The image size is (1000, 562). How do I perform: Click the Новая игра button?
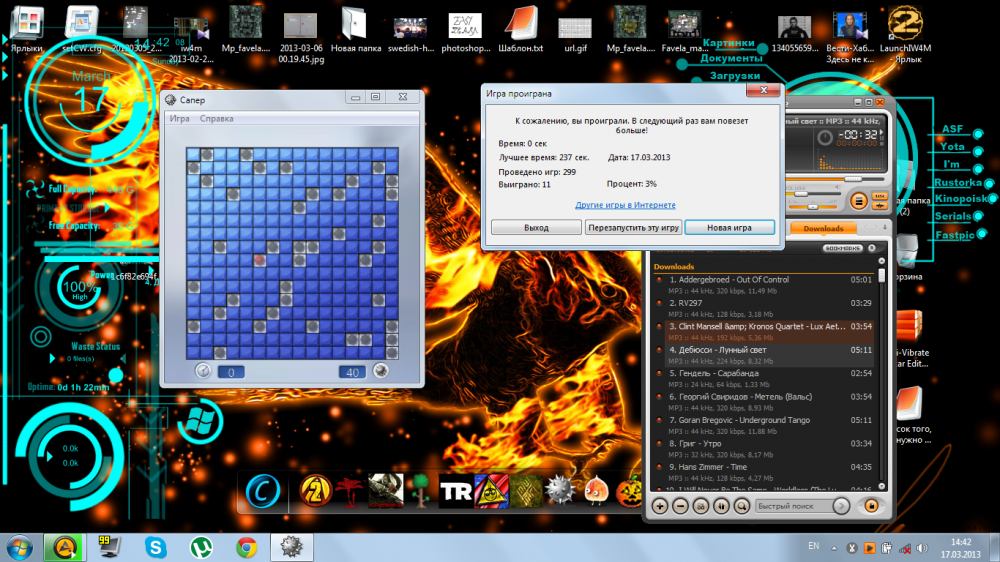[x=729, y=227]
